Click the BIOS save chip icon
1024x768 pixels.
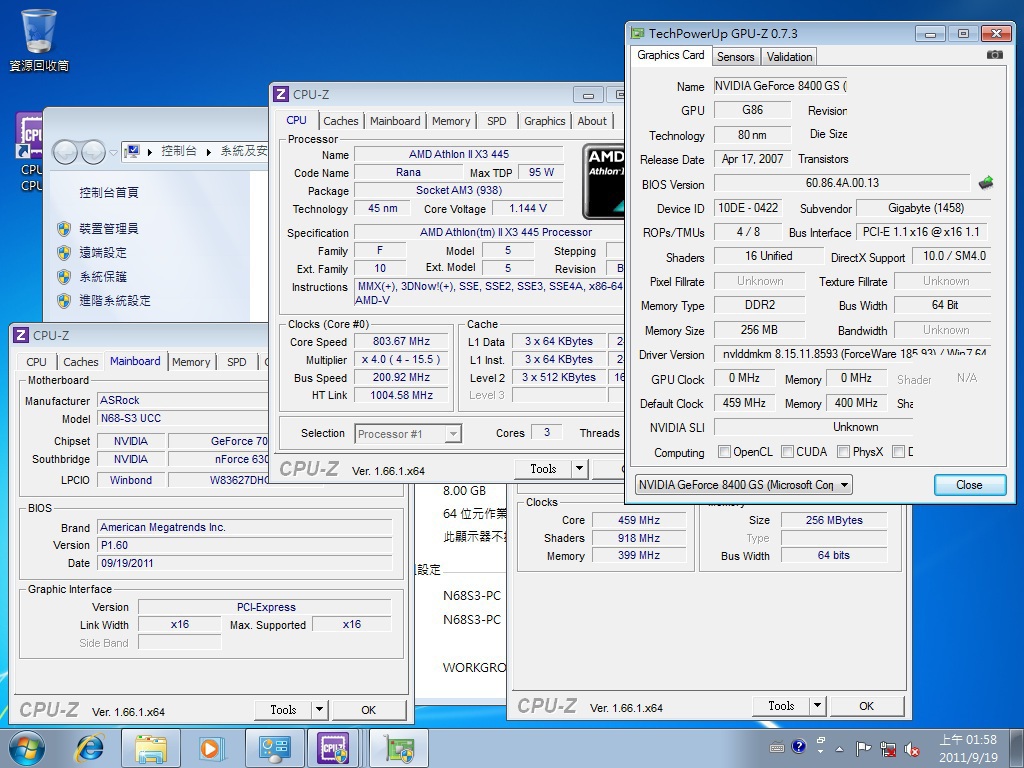986,183
